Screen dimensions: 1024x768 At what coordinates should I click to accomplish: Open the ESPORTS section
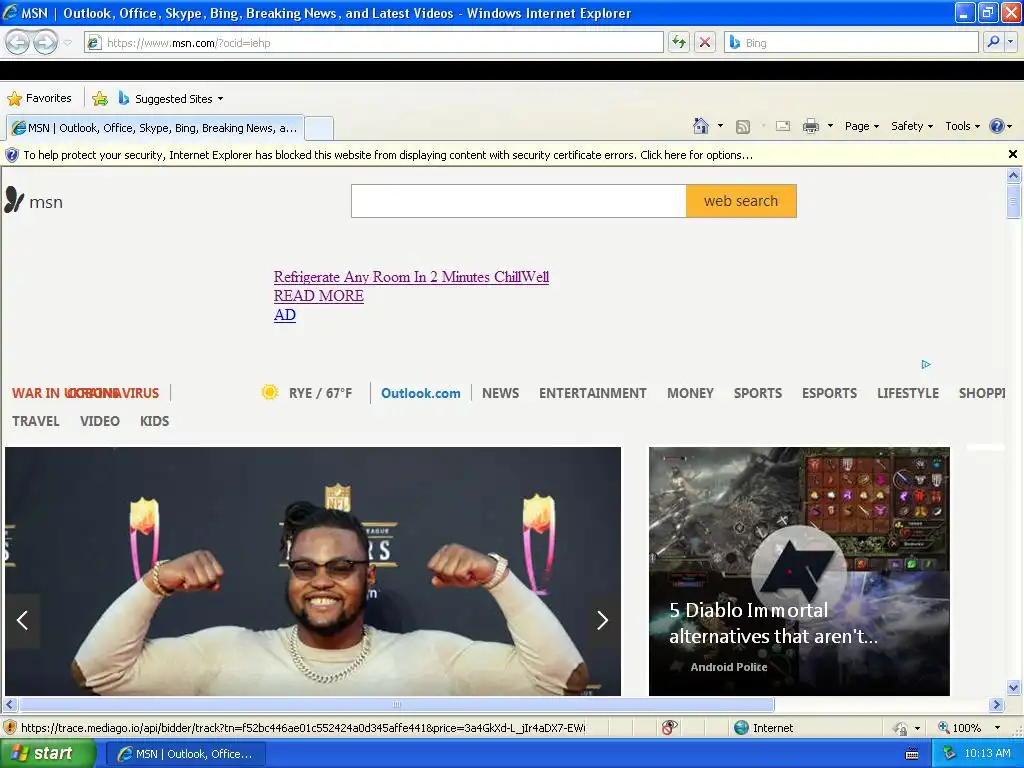tap(829, 393)
